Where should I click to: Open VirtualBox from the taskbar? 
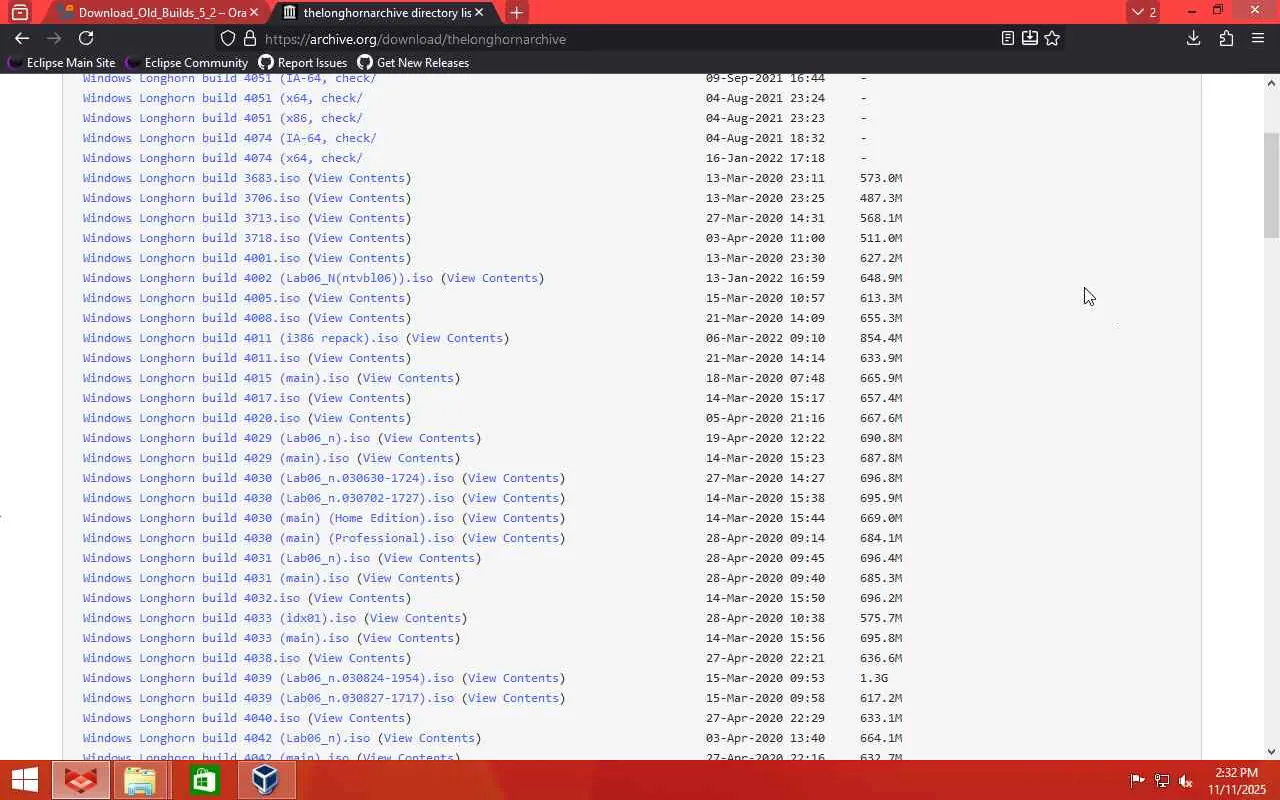[265, 780]
